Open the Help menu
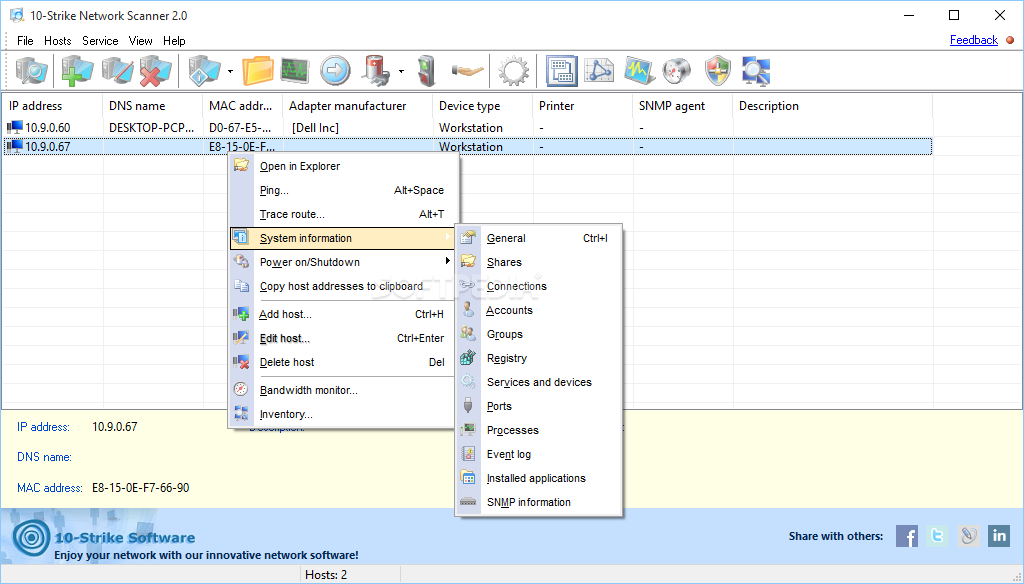The width and height of the screenshot is (1024, 584). 174,41
